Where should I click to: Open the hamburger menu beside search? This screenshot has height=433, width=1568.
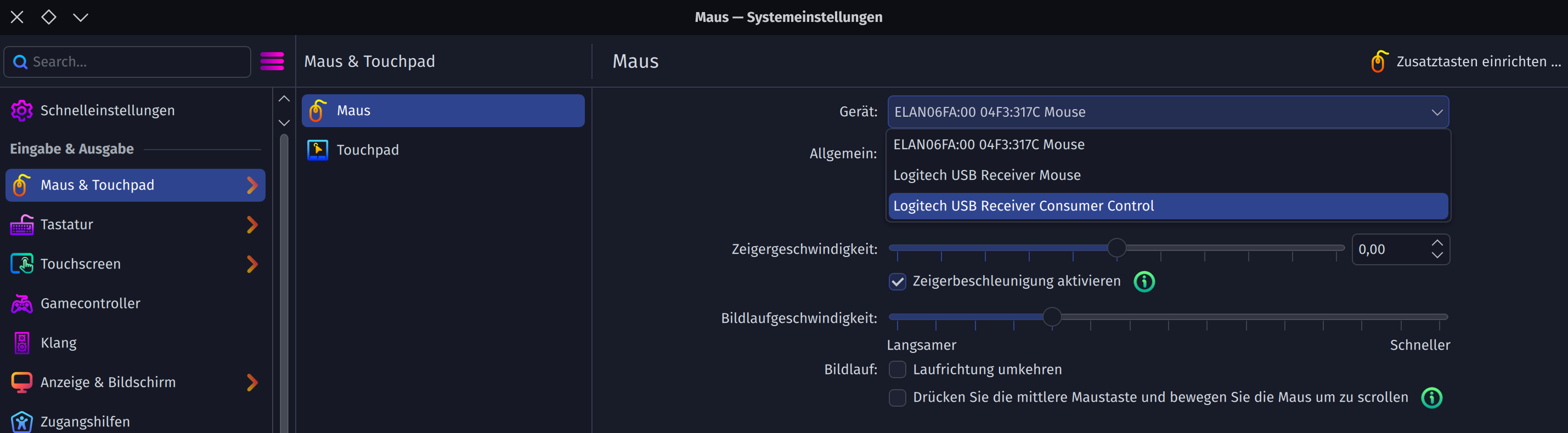point(272,61)
